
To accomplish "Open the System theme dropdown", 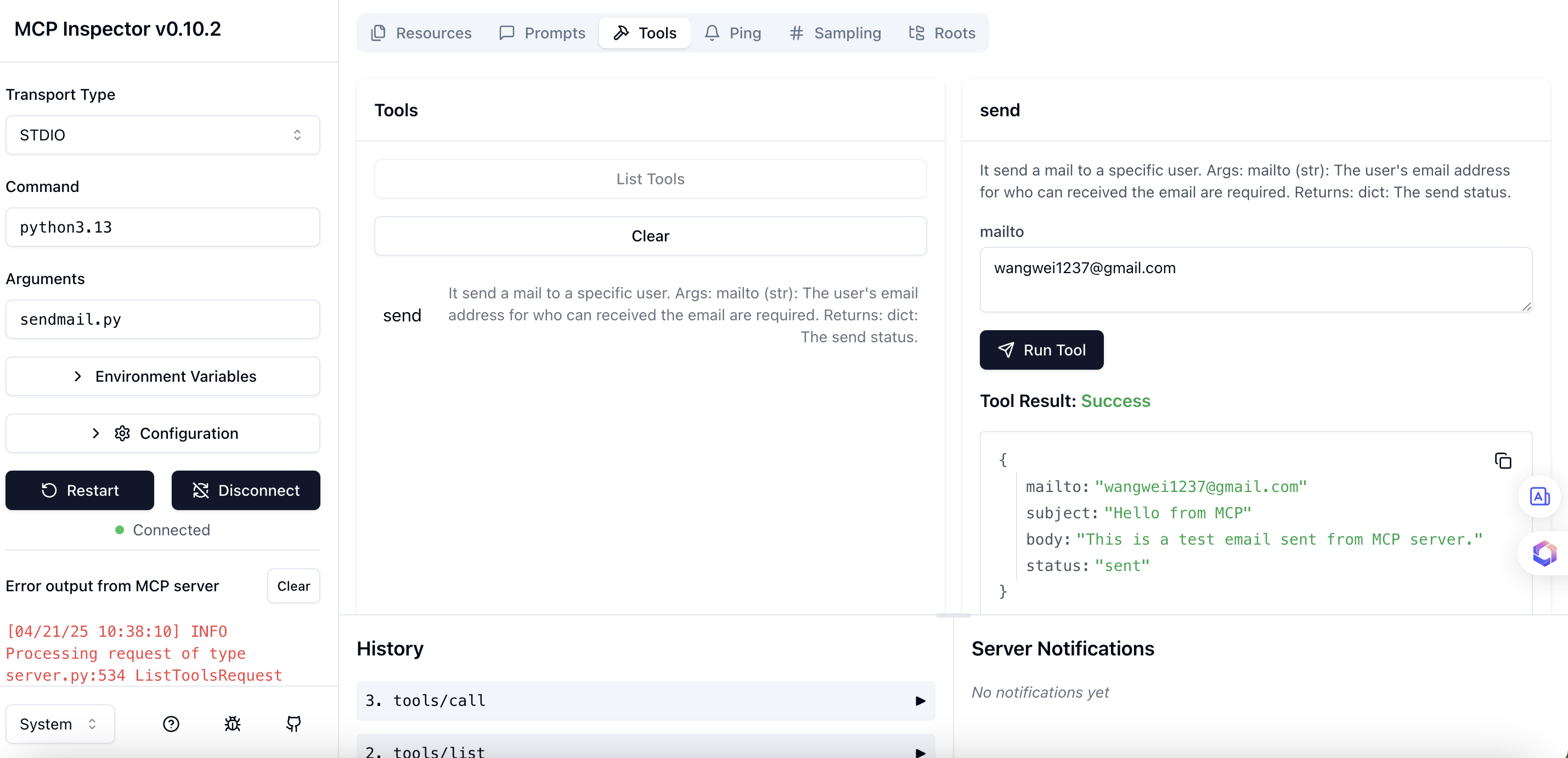I will pos(60,723).
